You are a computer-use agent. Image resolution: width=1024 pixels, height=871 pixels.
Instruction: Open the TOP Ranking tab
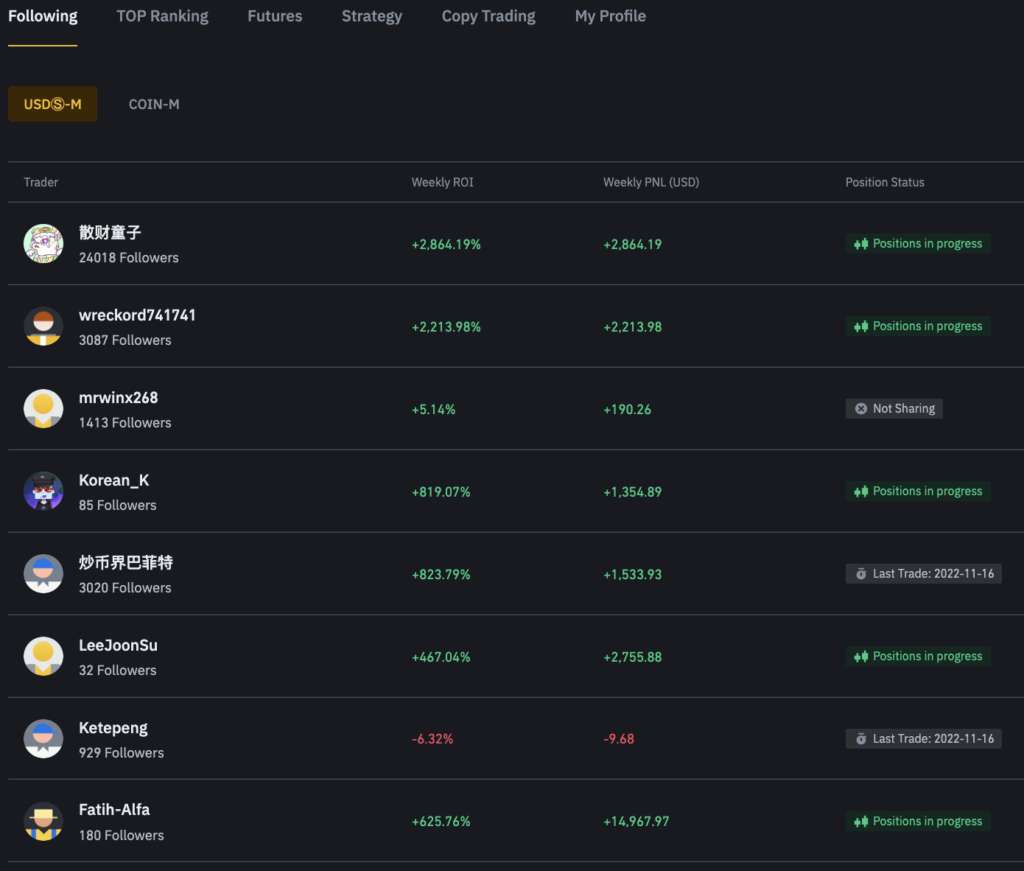162,16
